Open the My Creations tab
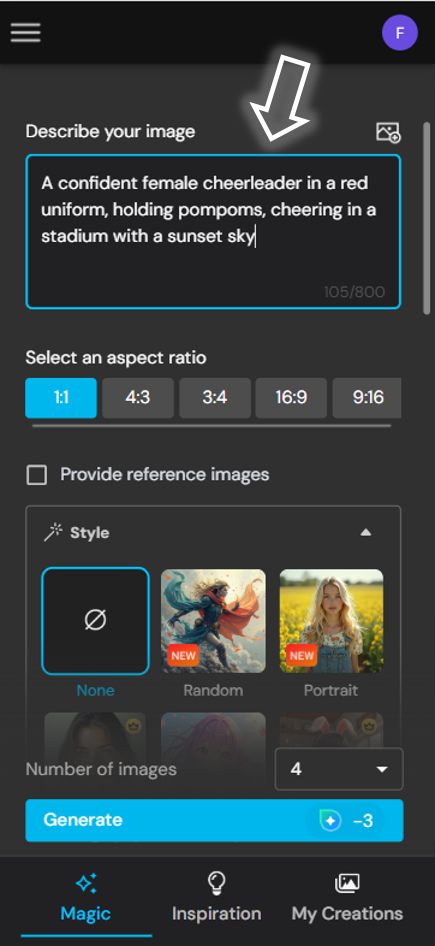Image resolution: width=435 pixels, height=946 pixels. 348,897
